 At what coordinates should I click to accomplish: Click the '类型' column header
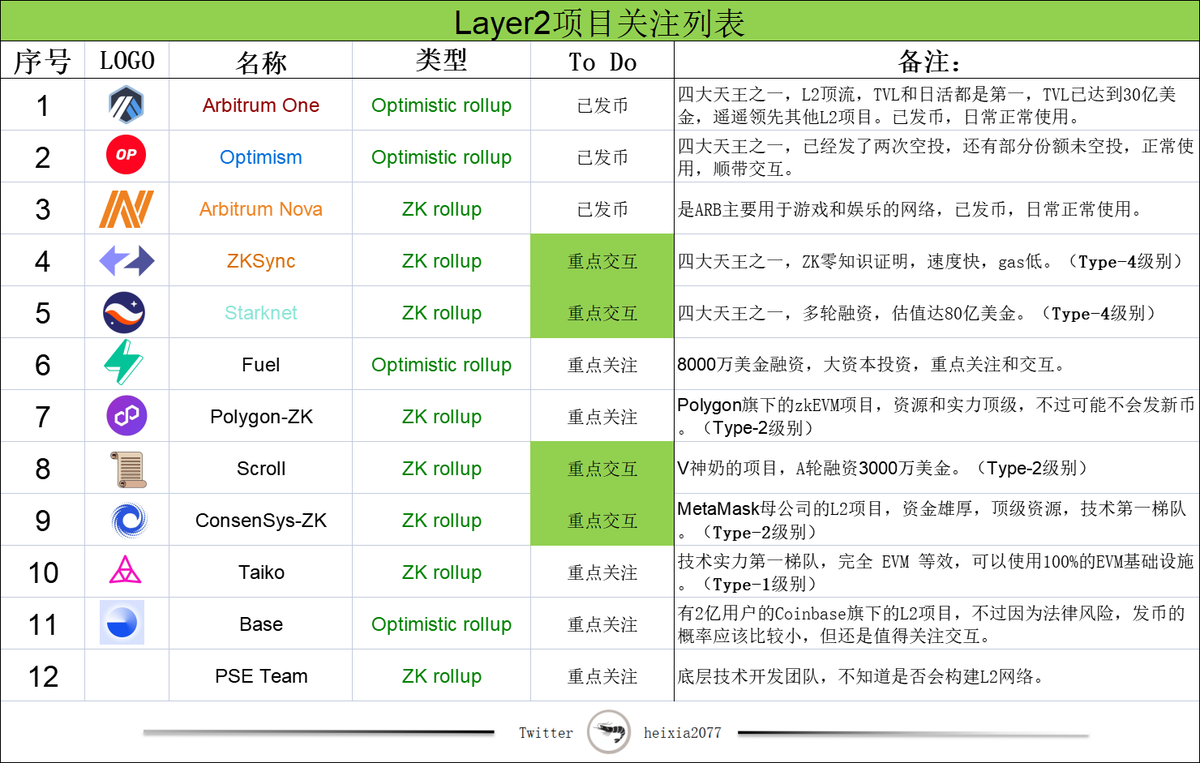pyautogui.click(x=441, y=61)
